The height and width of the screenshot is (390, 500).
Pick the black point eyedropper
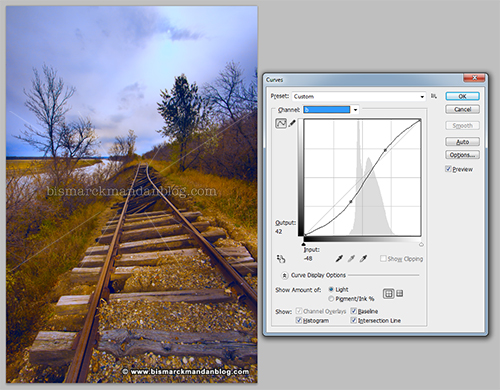339,259
